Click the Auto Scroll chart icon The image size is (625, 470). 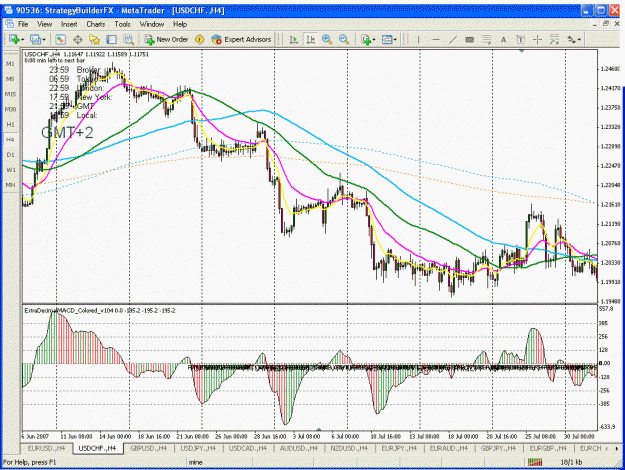293,39
